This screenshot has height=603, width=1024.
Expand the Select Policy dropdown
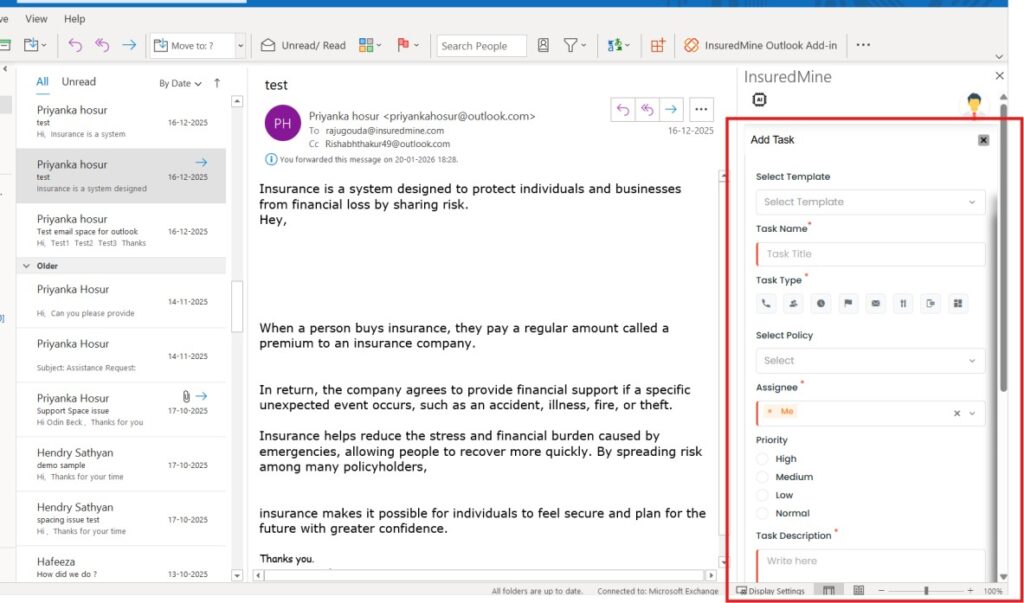pyautogui.click(x=869, y=360)
